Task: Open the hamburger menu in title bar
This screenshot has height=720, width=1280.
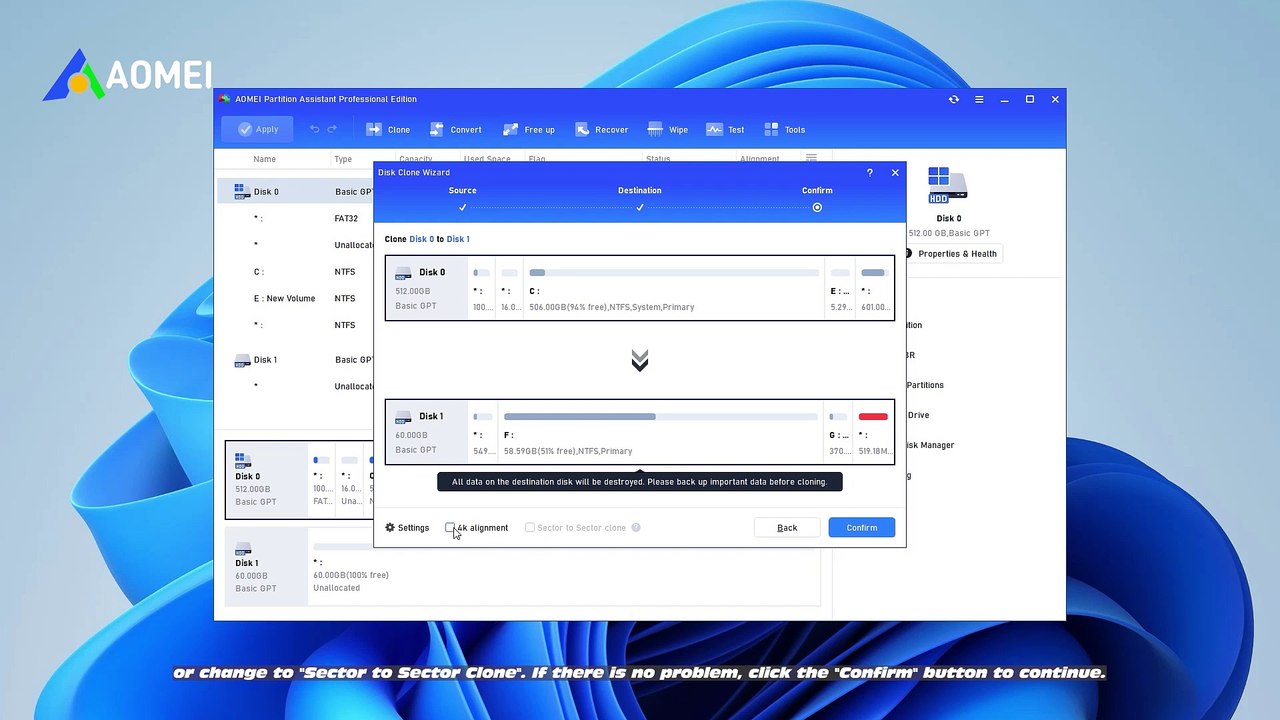Action: coord(979,99)
